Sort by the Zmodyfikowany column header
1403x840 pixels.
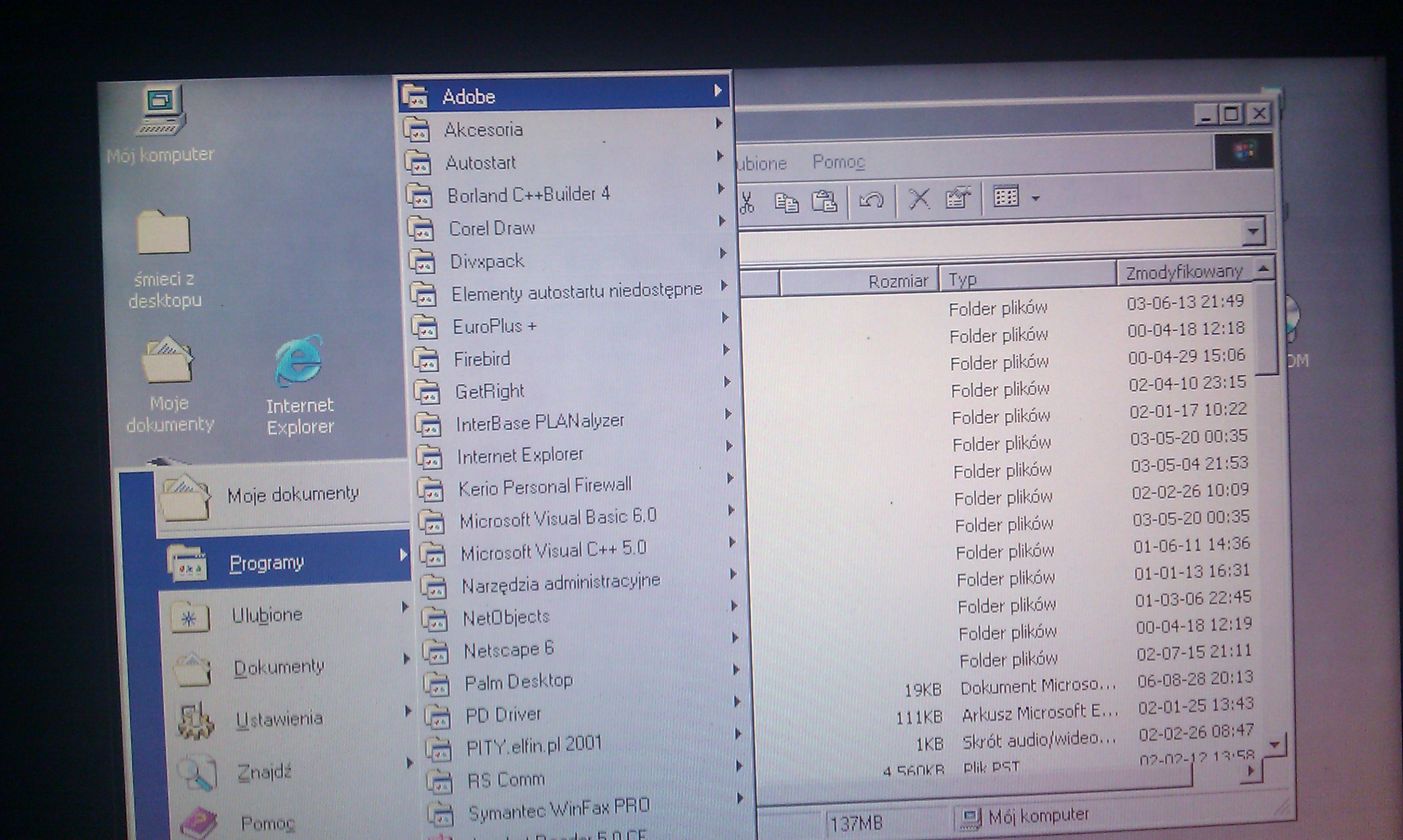[1184, 272]
